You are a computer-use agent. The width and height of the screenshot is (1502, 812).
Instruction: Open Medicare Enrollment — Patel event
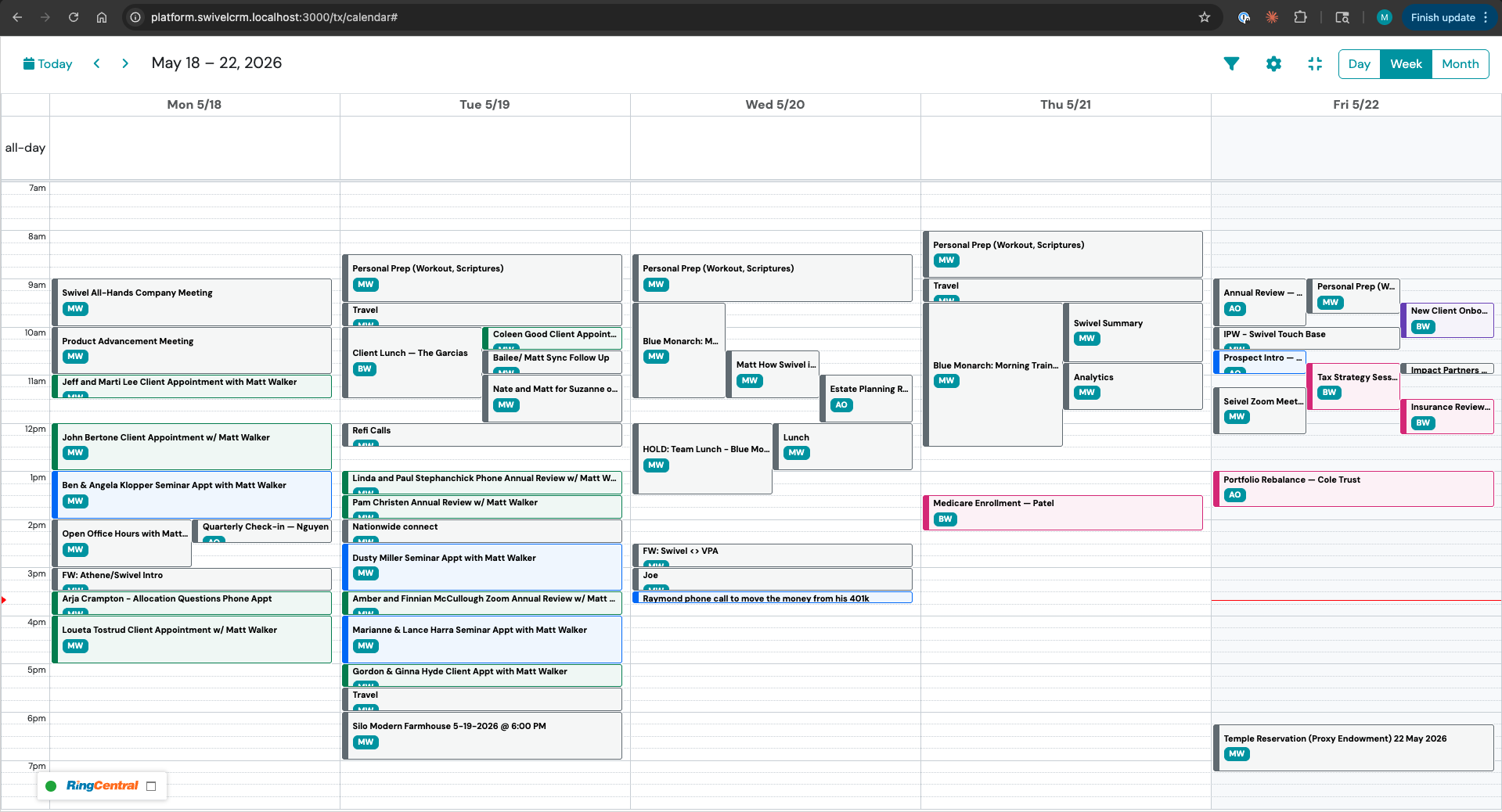pyautogui.click(x=1063, y=512)
